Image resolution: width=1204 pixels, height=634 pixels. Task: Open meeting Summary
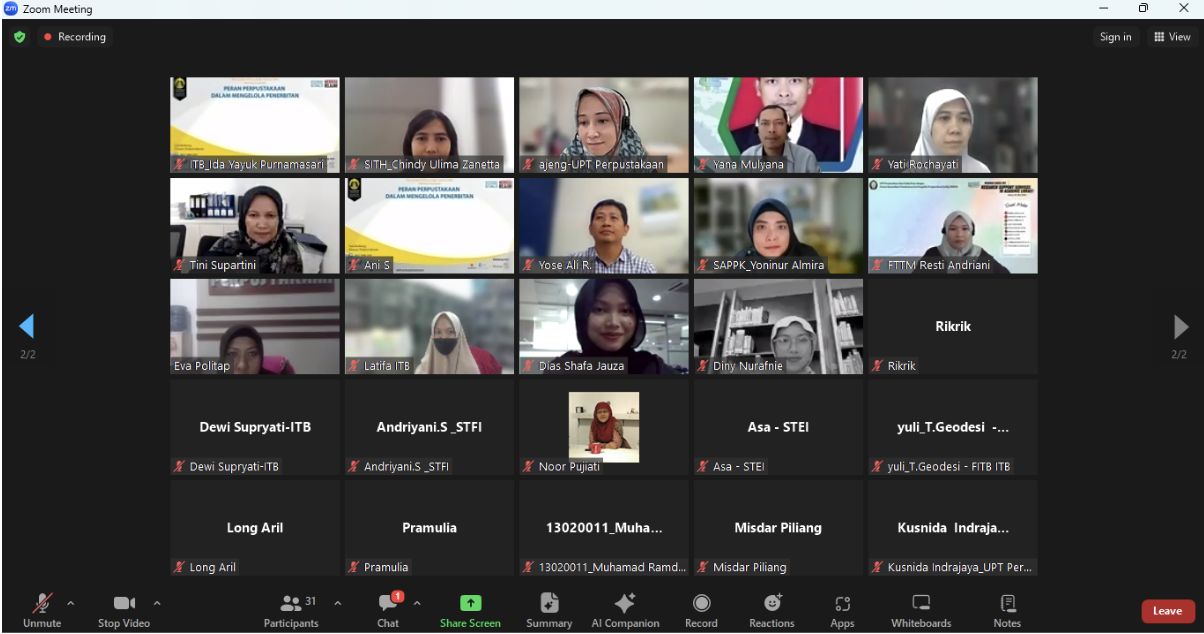[549, 610]
